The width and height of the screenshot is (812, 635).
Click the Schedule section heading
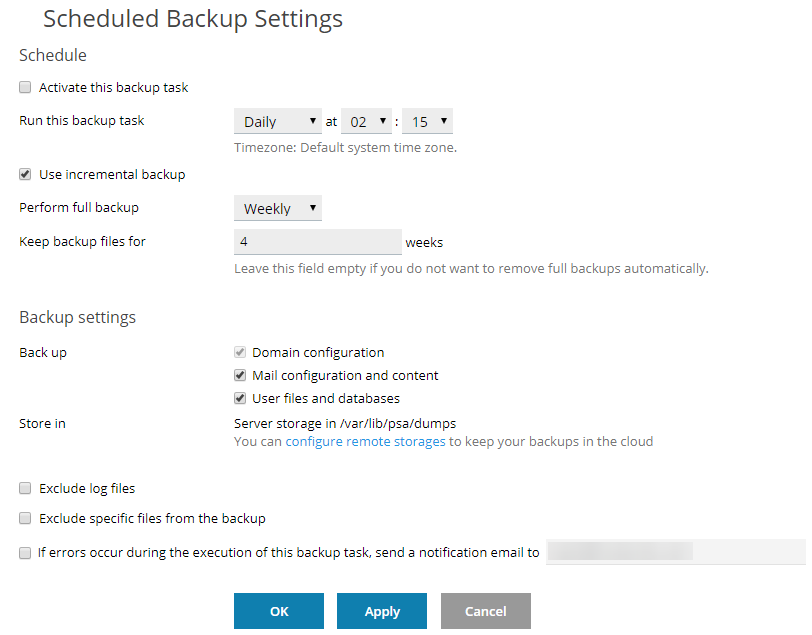click(x=53, y=55)
